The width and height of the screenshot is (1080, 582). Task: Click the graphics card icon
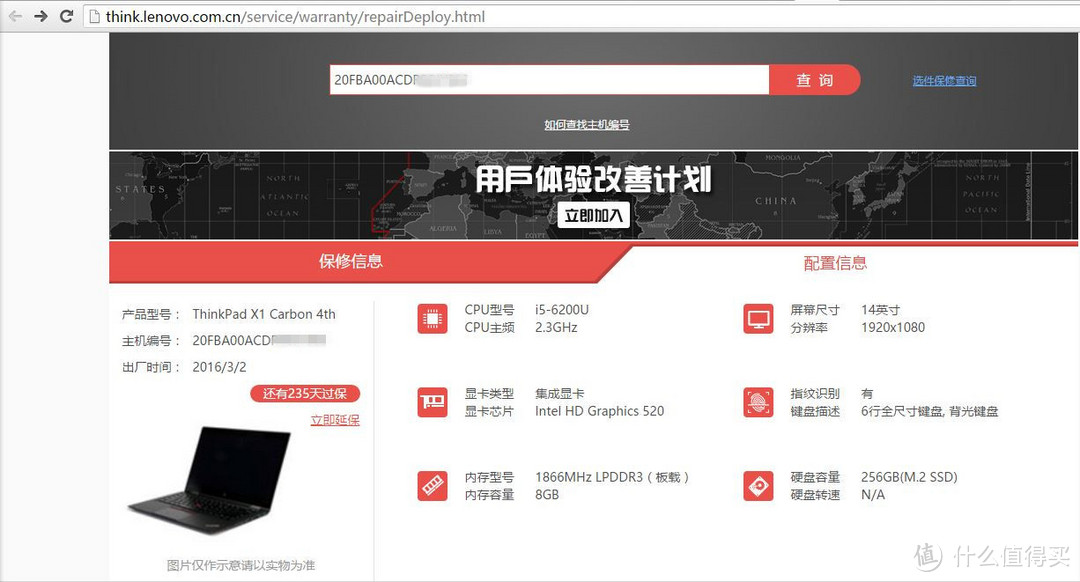[x=432, y=402]
